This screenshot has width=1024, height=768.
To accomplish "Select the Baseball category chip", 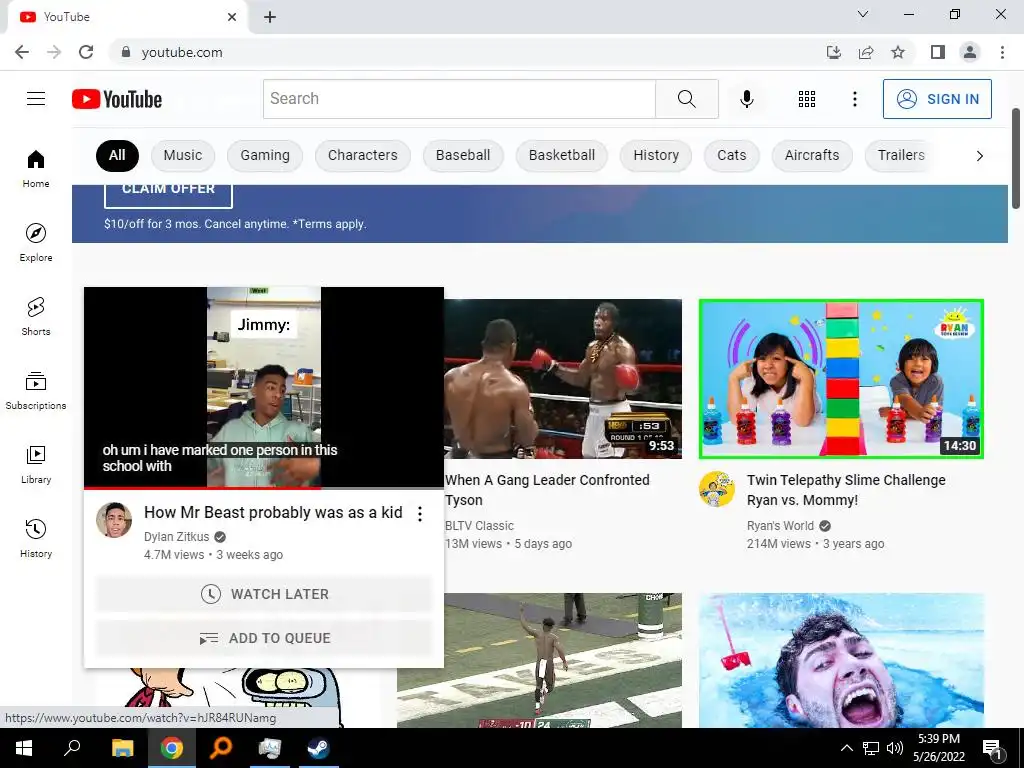I will click(x=463, y=155).
